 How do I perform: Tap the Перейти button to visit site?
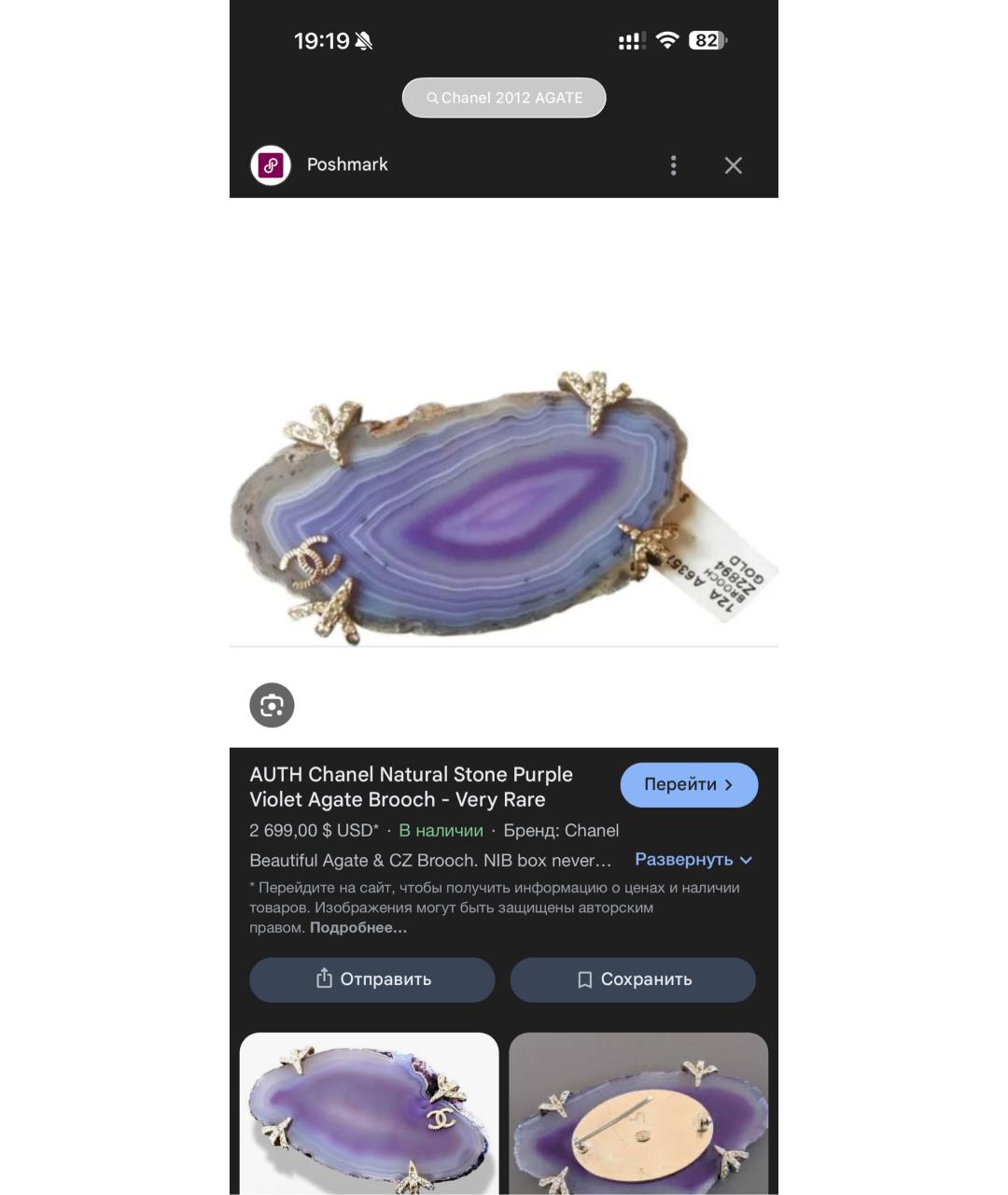[689, 784]
